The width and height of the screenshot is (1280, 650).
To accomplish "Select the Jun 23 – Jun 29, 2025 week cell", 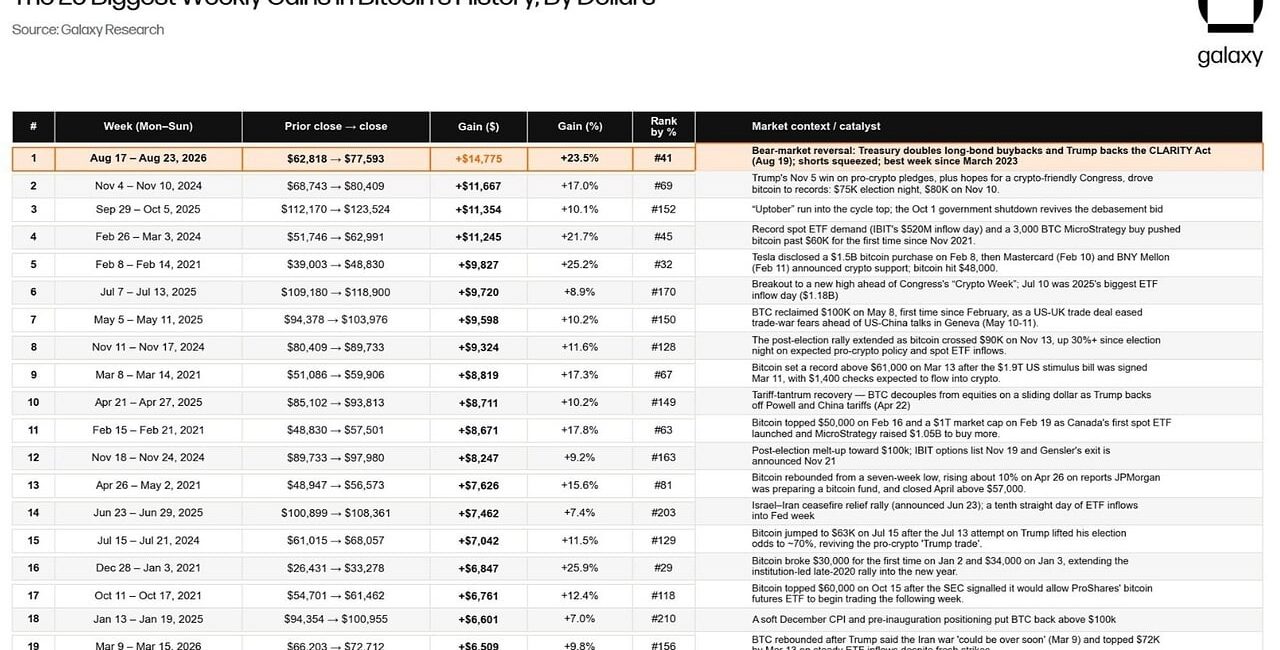I will (x=148, y=513).
